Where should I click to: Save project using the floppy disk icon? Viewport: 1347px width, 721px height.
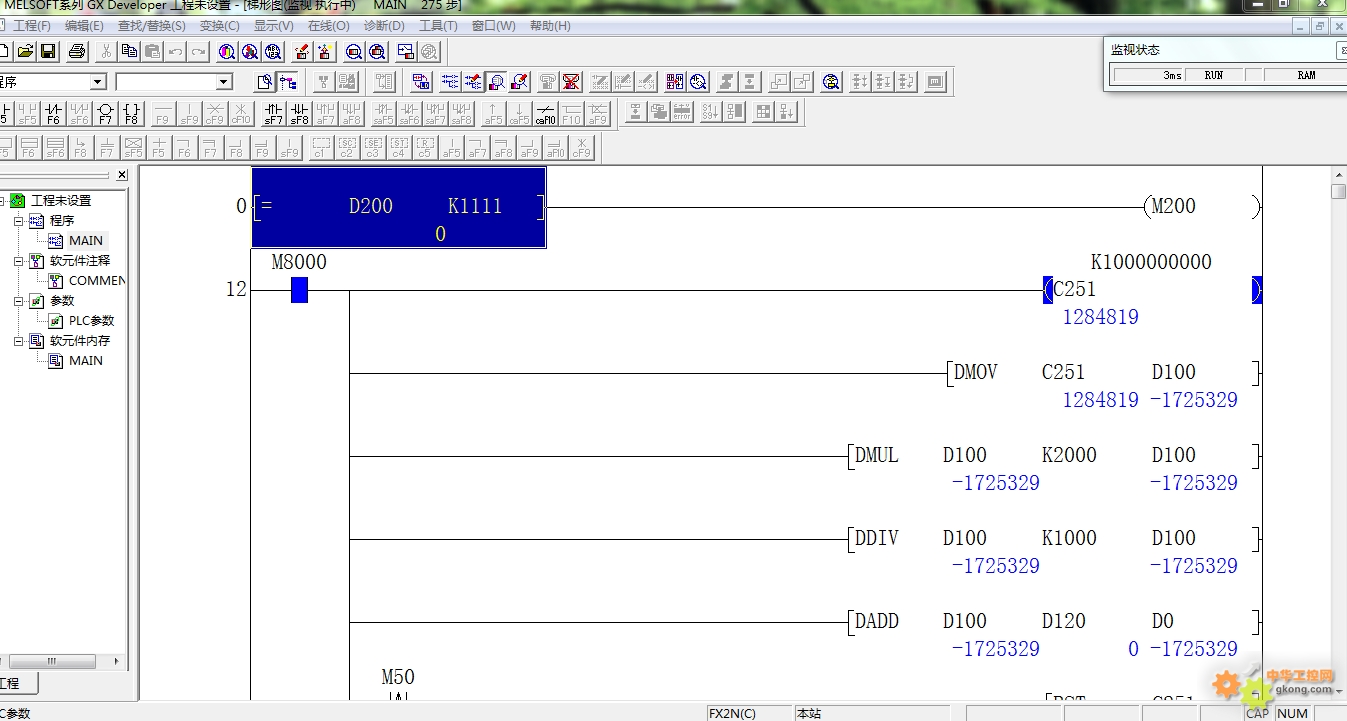pyautogui.click(x=48, y=51)
